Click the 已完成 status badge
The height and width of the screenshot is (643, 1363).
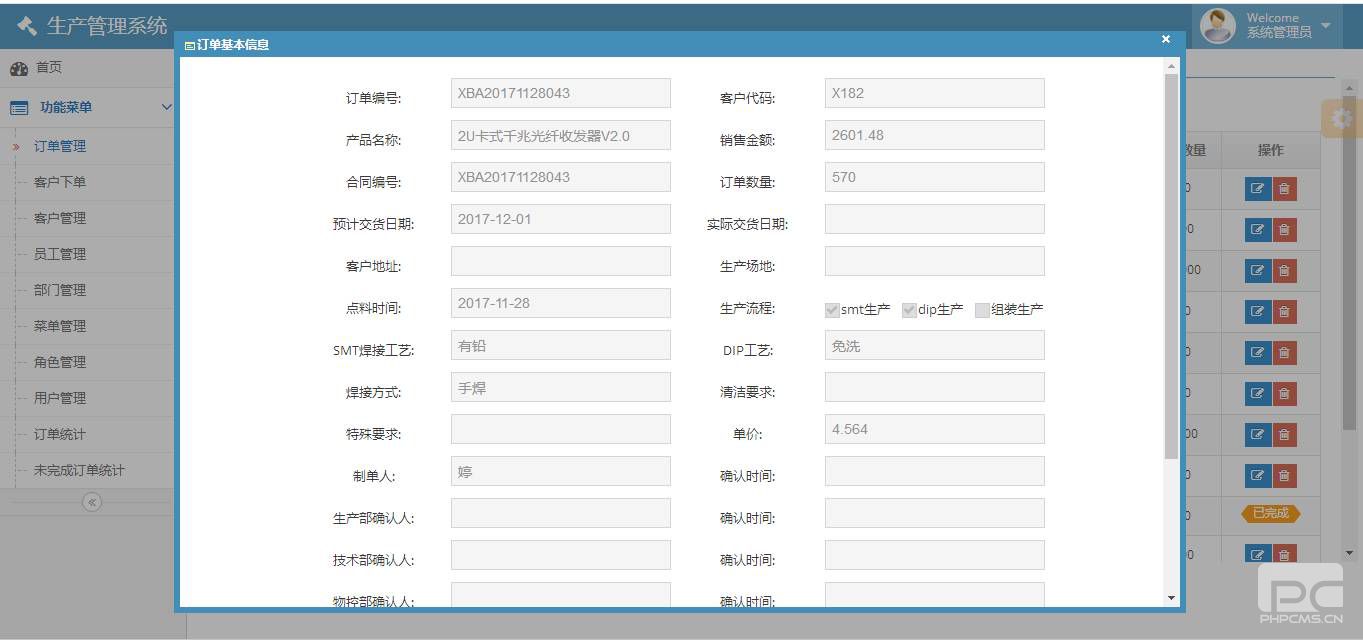click(1270, 513)
